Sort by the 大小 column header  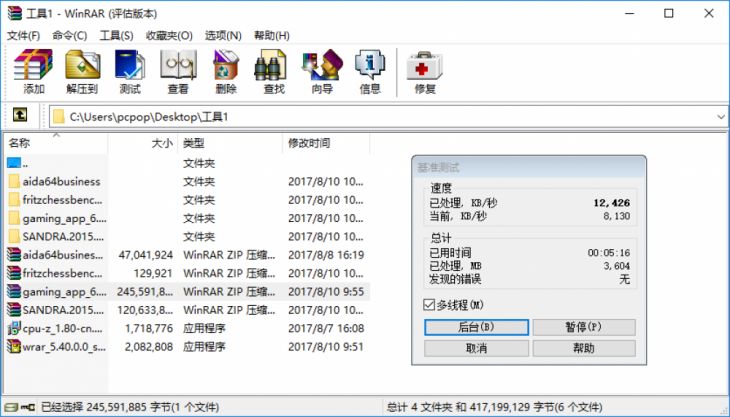coord(142,143)
